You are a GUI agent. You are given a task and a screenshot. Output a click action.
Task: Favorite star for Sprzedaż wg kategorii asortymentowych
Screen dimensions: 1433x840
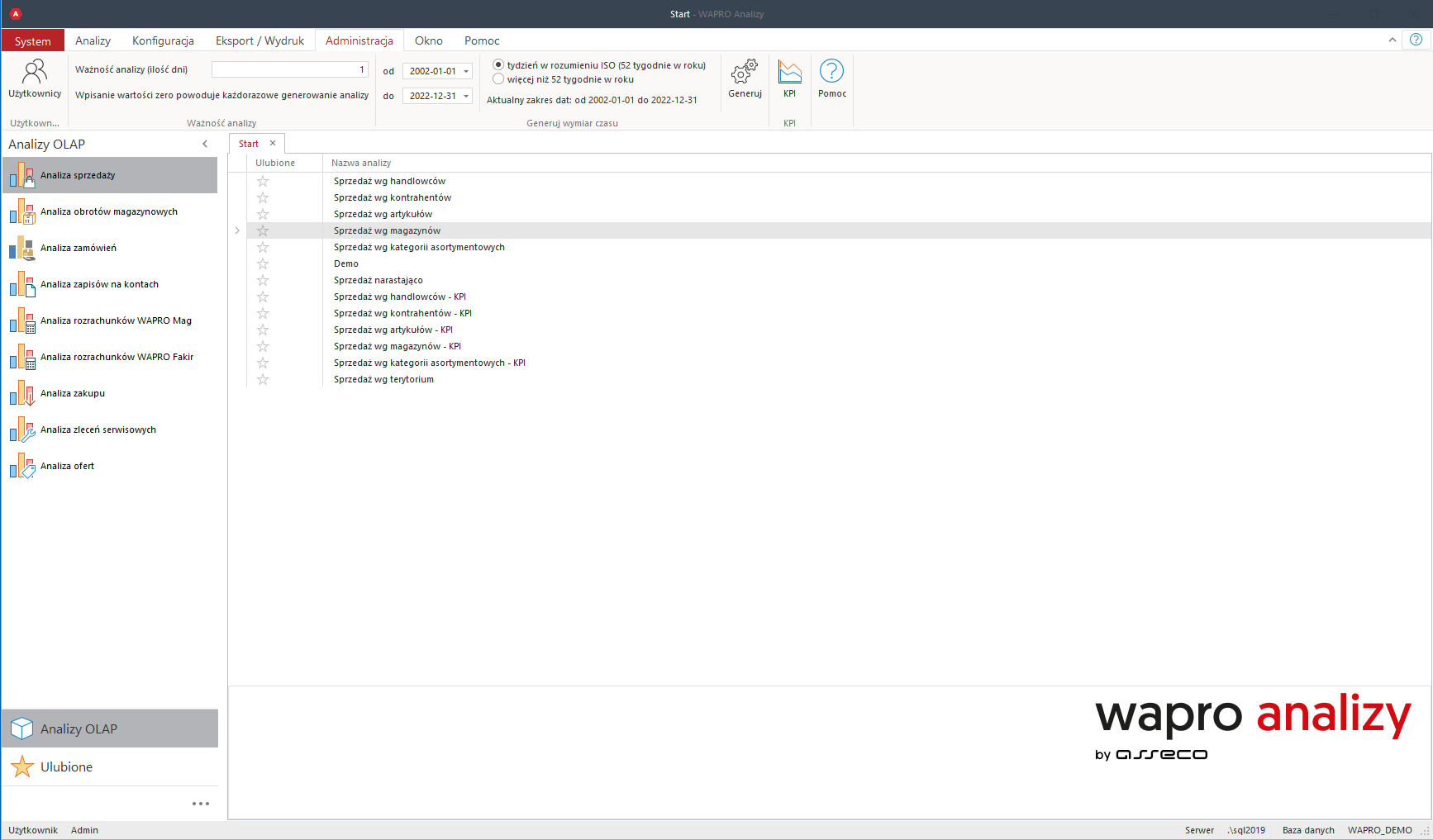(263, 247)
